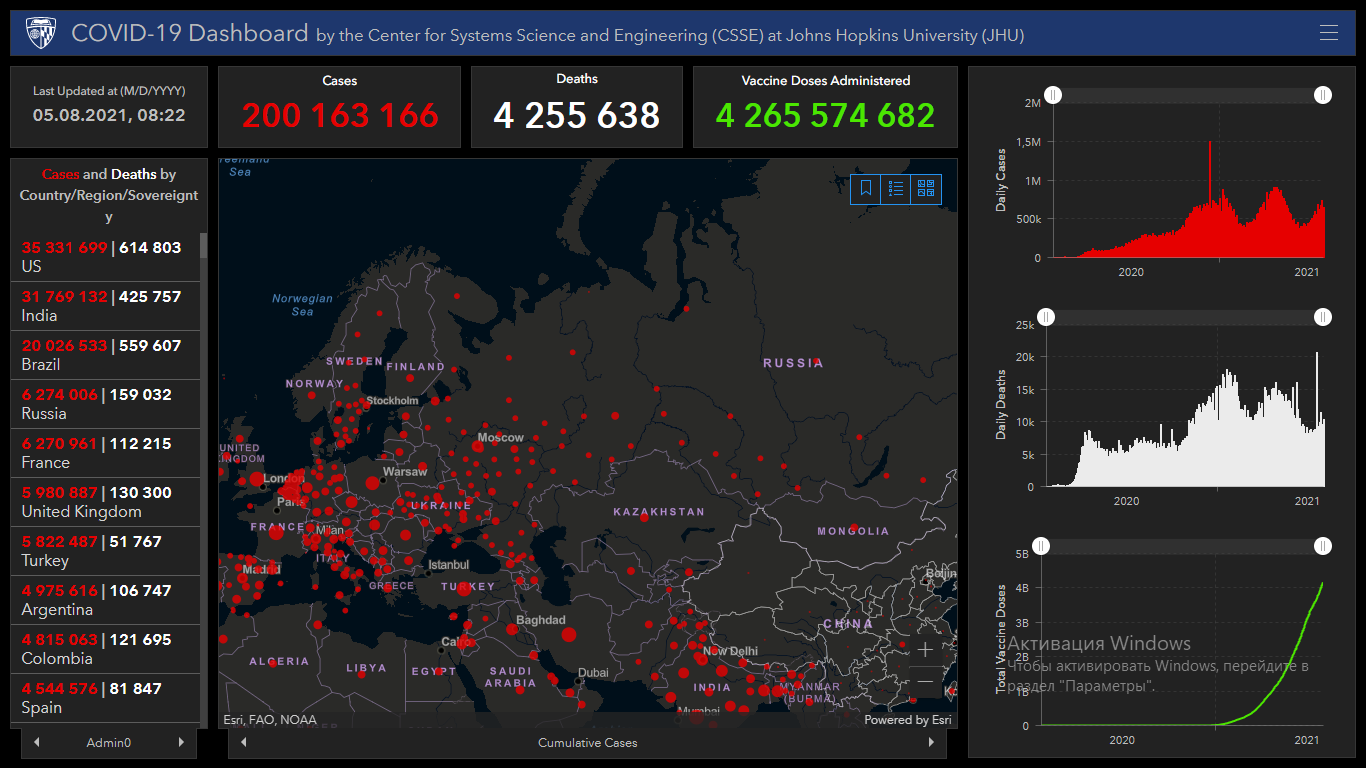Select the Cumulative Cases map tab
Image resolution: width=1366 pixels, height=768 pixels.
pos(587,743)
